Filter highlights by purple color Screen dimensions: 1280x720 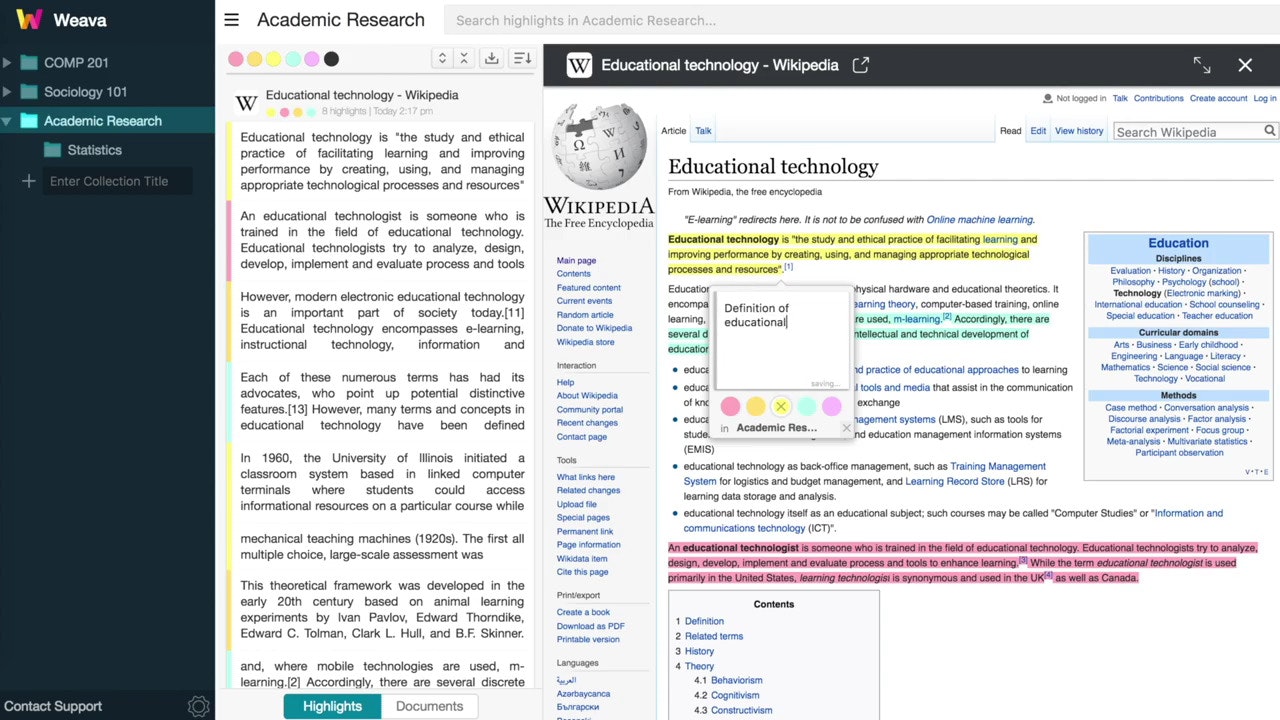tap(312, 59)
